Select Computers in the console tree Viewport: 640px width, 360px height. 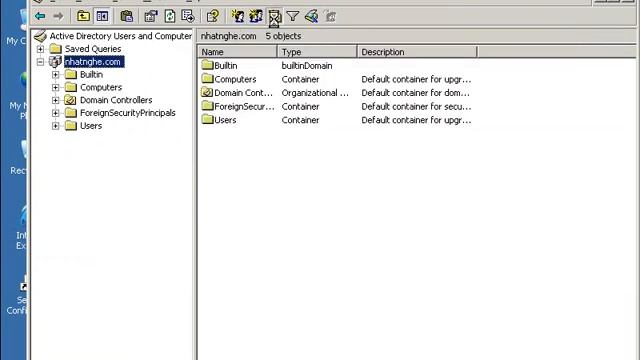tap(101, 87)
